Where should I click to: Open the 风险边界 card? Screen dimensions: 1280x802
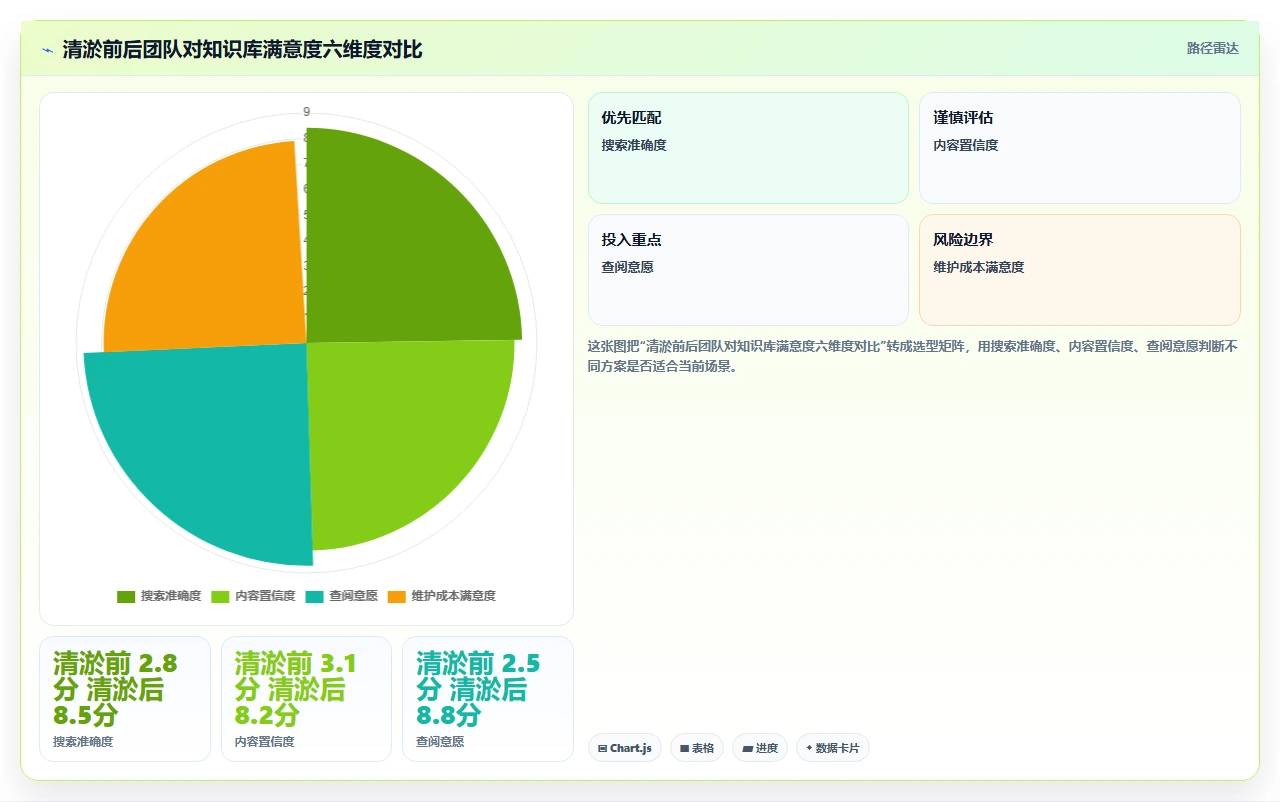click(1080, 270)
